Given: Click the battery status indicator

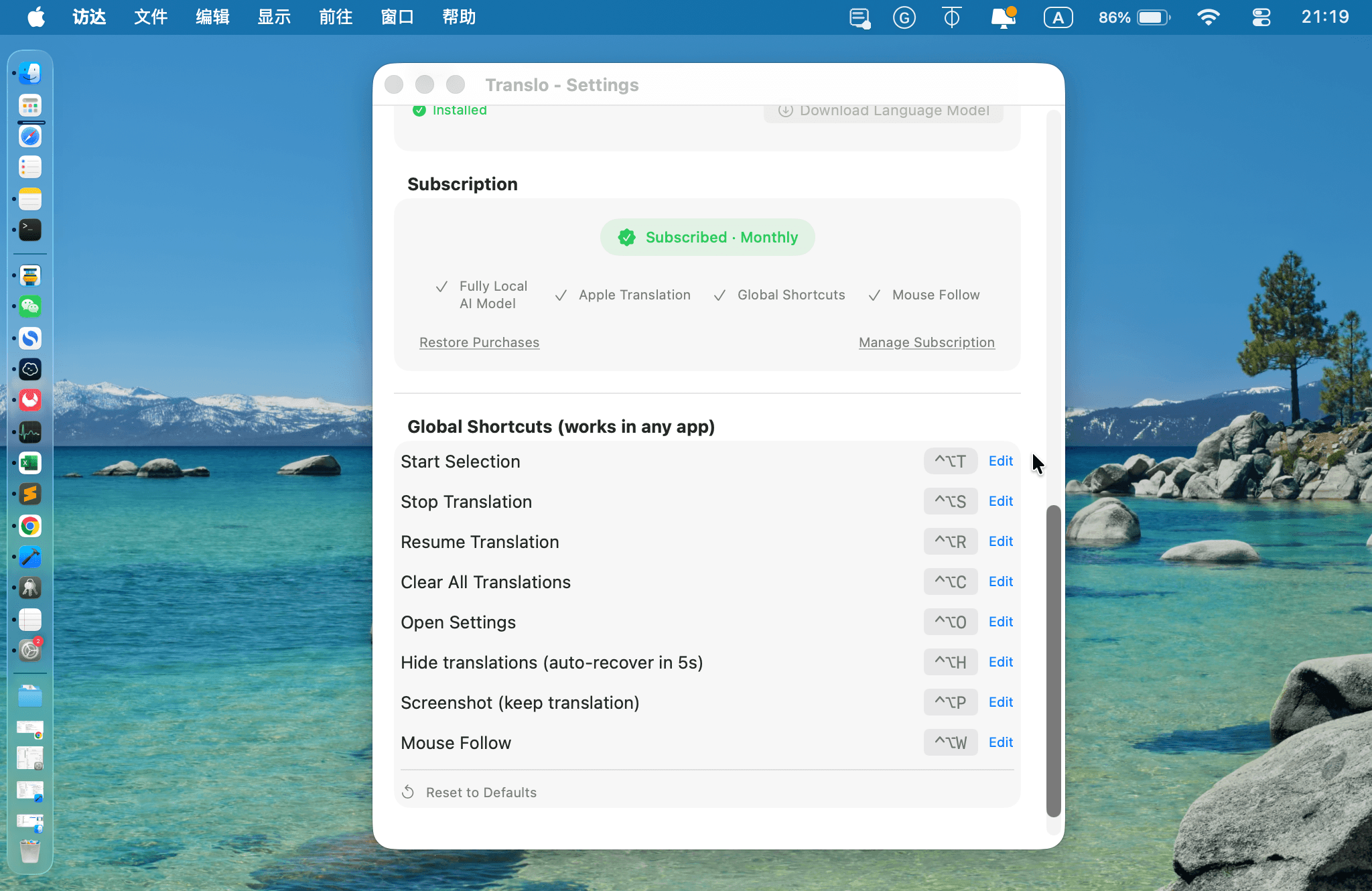Looking at the screenshot, I should tap(1134, 17).
